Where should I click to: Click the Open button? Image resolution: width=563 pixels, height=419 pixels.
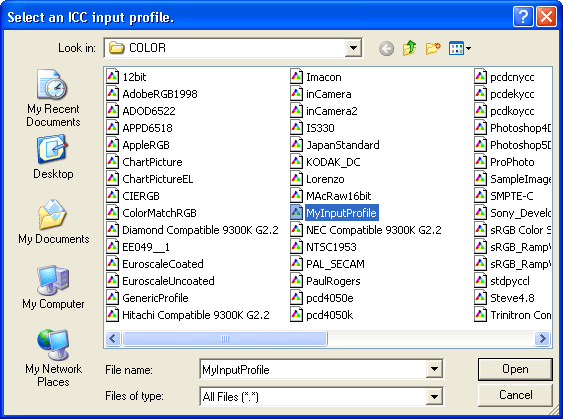pos(515,369)
